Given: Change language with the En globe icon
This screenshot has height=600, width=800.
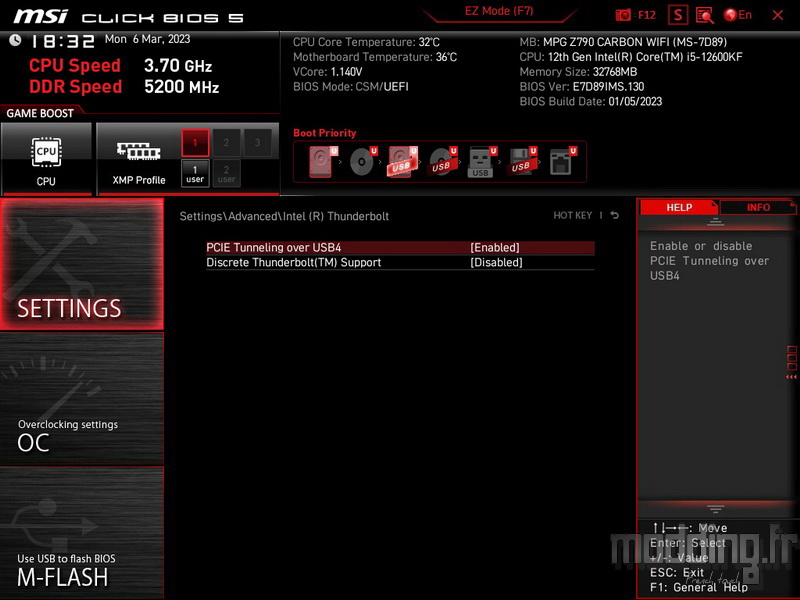Looking at the screenshot, I should point(738,15).
